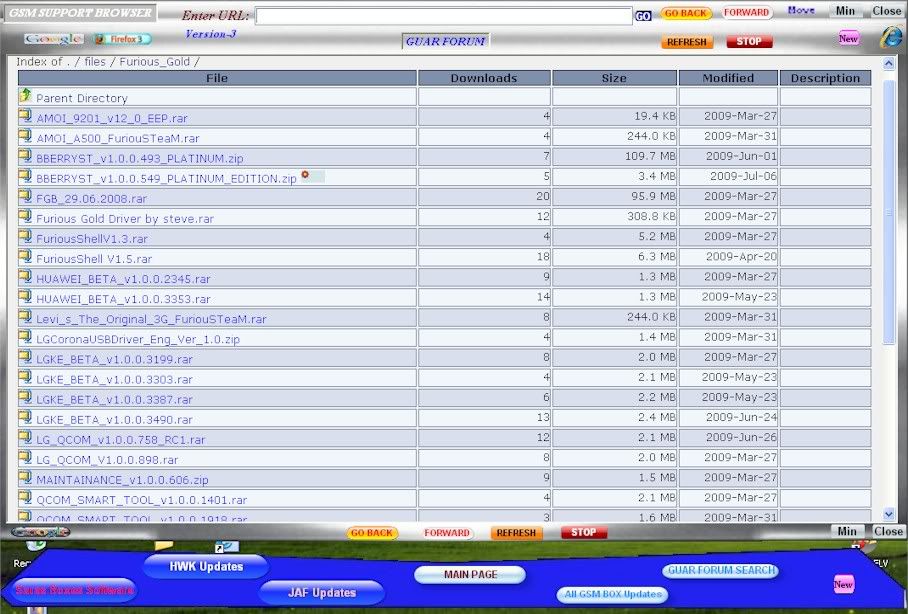908x614 pixels.
Task: Sort by the Downloads column header
Action: [484, 78]
